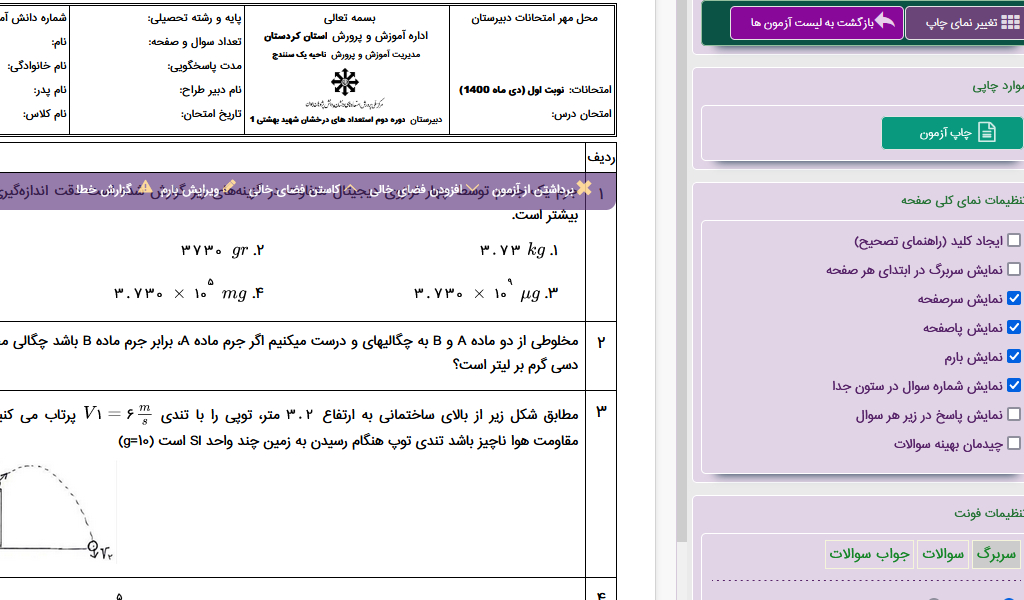
Task: Click the header field پایه و رشته تحصیلی:
Action: pos(195,18)
